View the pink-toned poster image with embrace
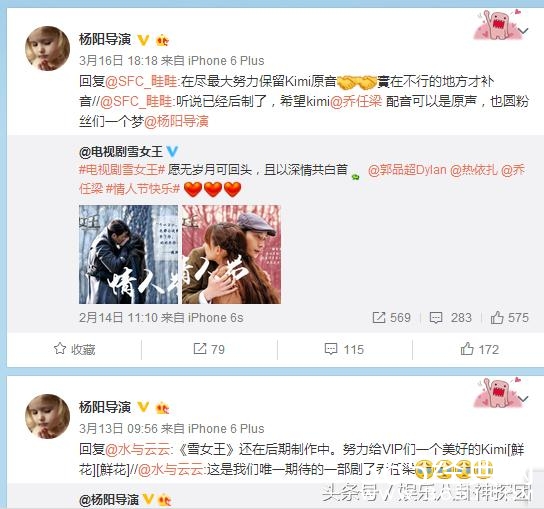 (x=231, y=254)
